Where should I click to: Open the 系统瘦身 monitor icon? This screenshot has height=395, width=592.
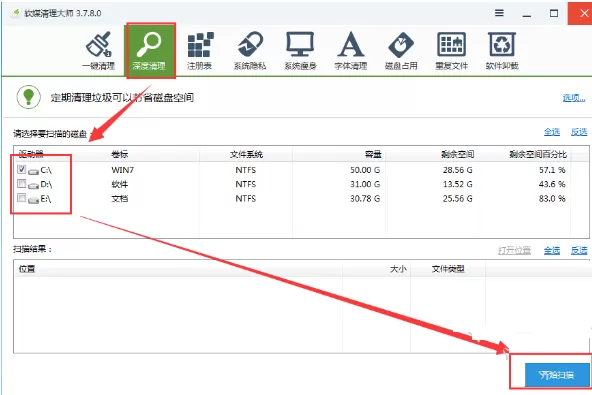300,51
